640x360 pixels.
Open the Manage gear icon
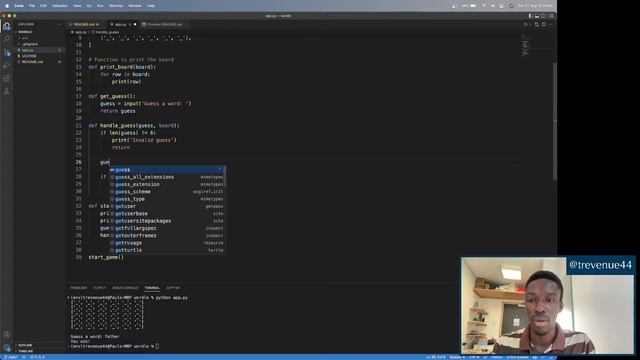pyautogui.click(x=7, y=348)
